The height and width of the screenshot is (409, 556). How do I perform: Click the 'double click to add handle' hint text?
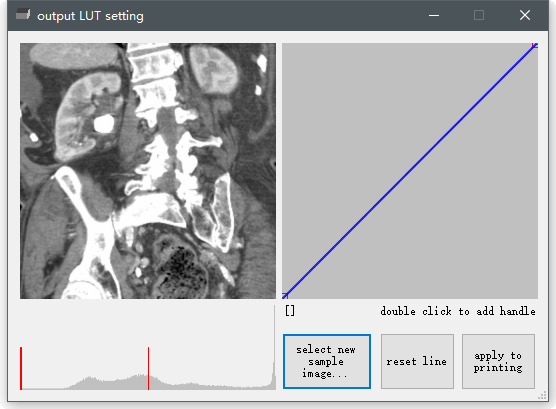(458, 311)
